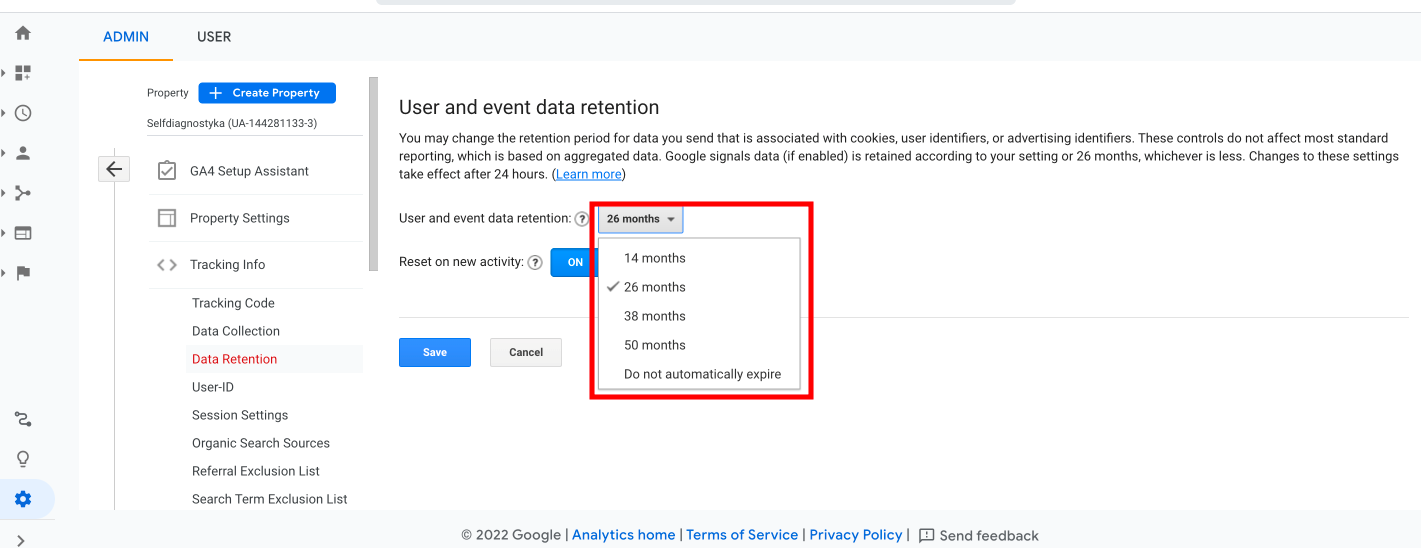1421x548 pixels.
Task: Click help icon beside data retention label
Action: click(582, 219)
